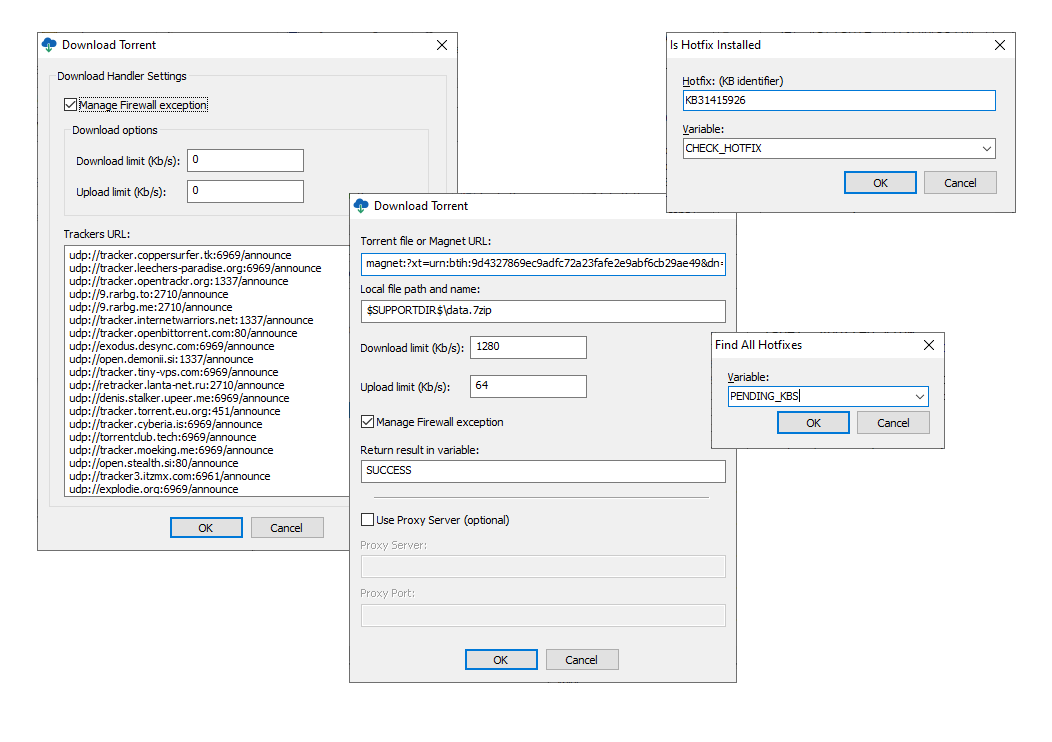Edit Download limit field showing 0
Screen dimensions: 1052x742
(245, 160)
